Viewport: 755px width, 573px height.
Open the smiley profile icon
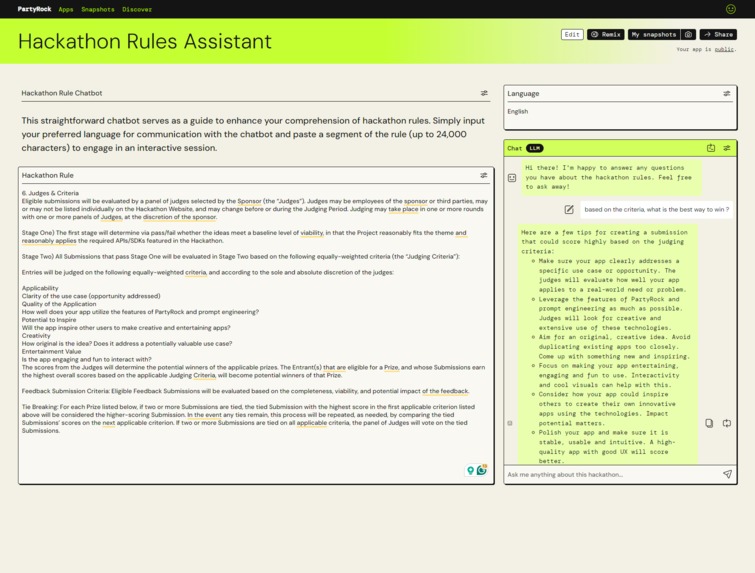coord(730,9)
